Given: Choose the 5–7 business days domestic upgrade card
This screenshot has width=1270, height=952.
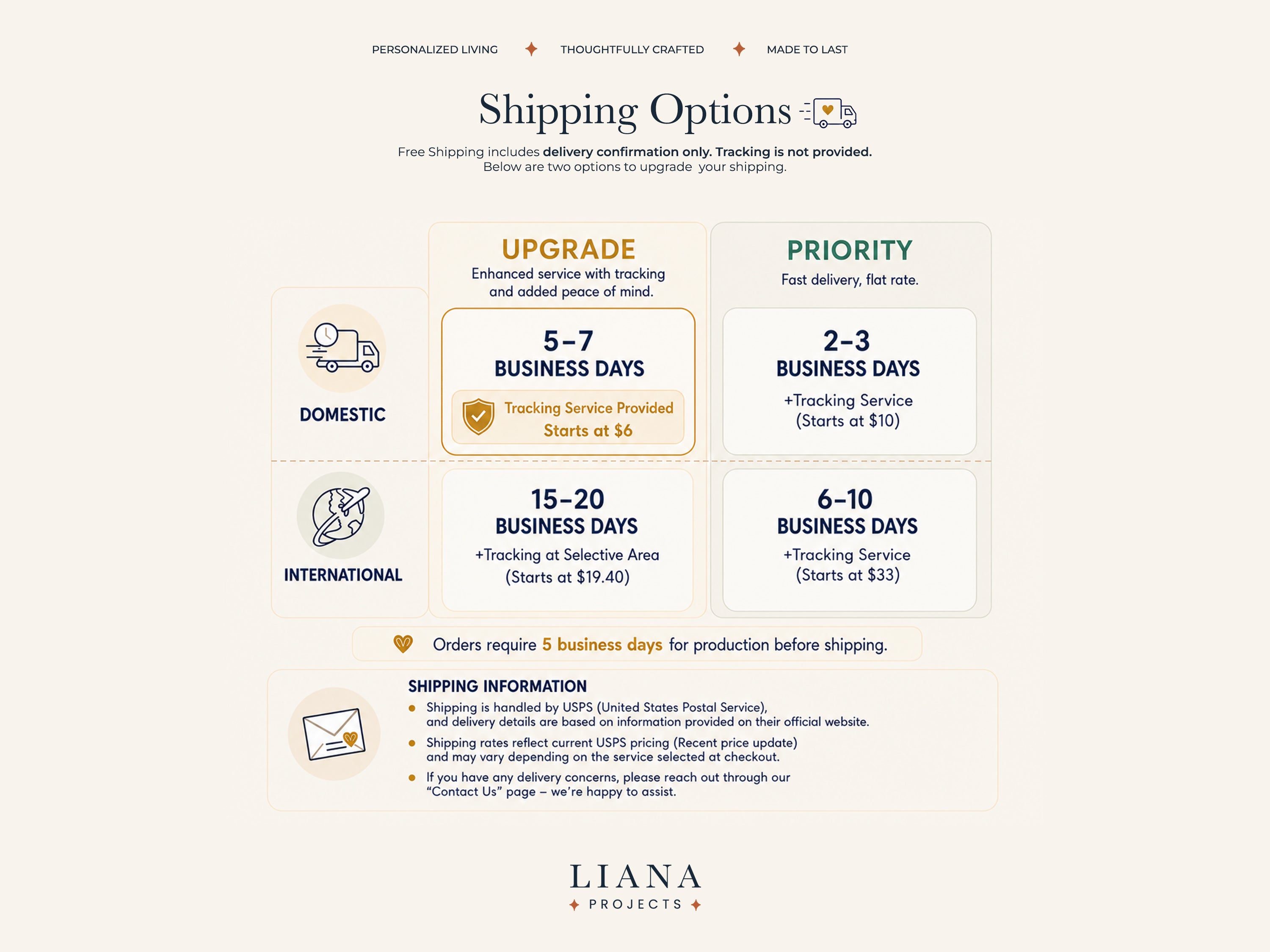Looking at the screenshot, I should pos(569,382).
